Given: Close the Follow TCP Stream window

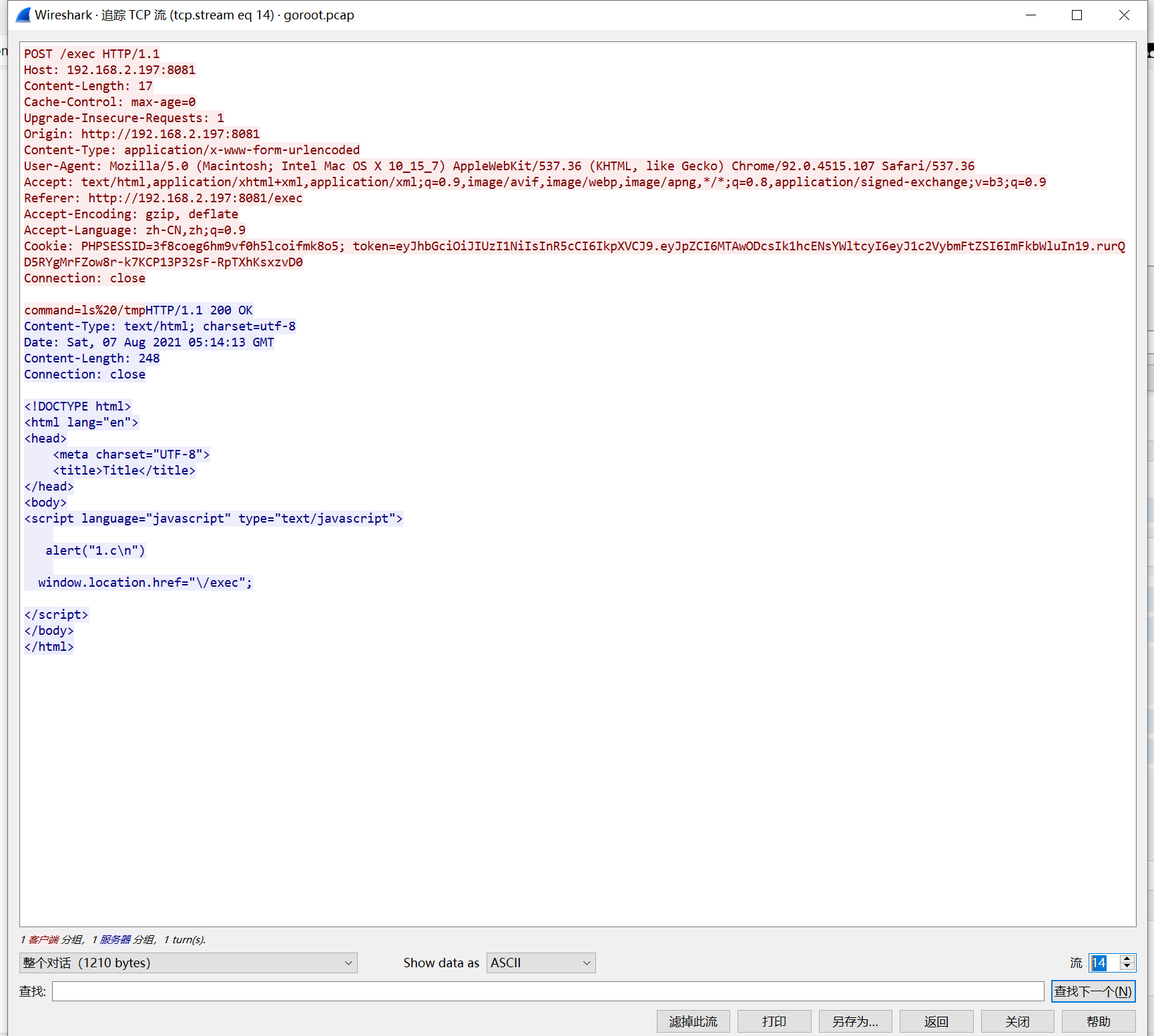Looking at the screenshot, I should [1124, 15].
